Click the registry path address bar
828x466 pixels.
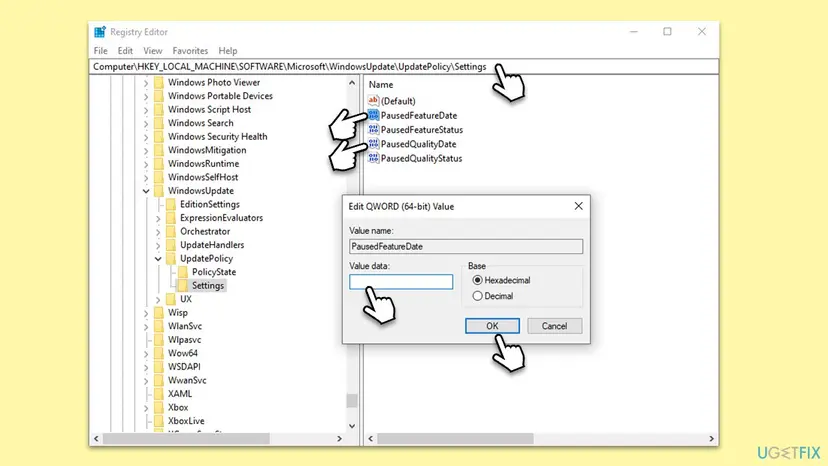pyautogui.click(x=404, y=67)
